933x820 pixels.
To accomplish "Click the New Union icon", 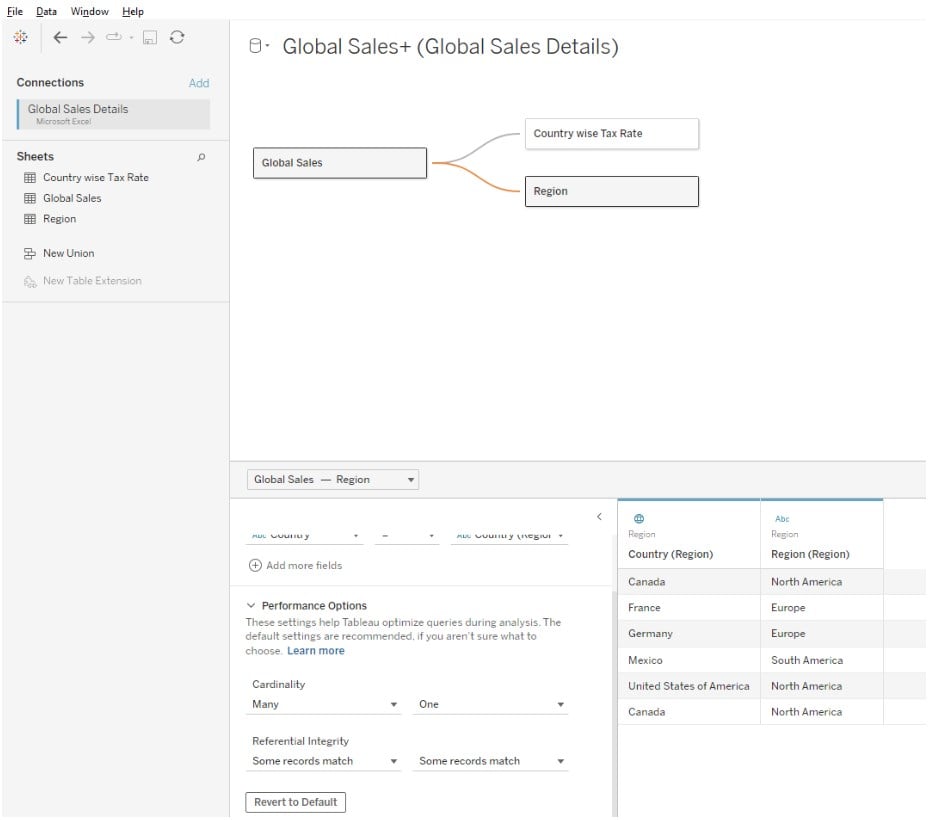I will coord(30,254).
